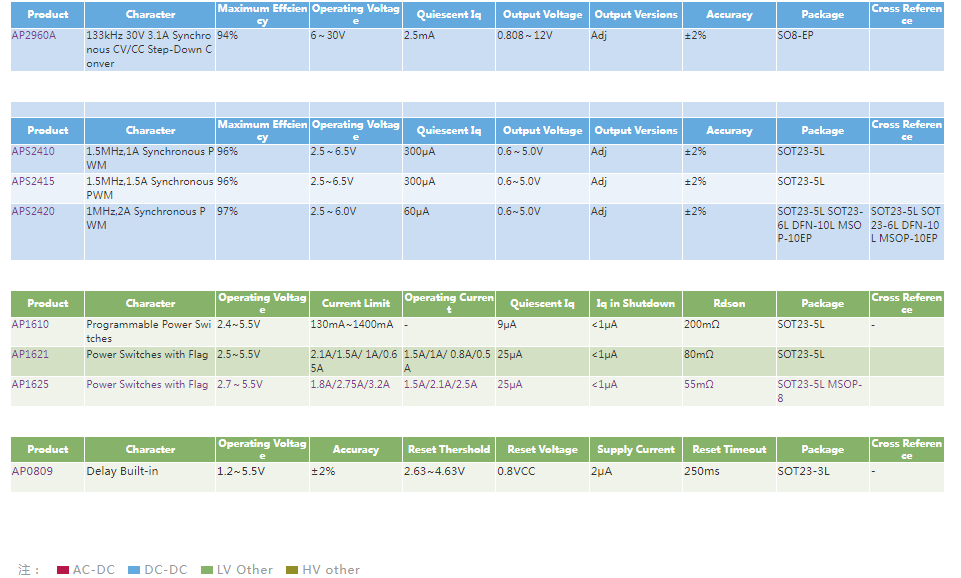Open the AP2960A product link
The image size is (961, 578).
(34, 35)
